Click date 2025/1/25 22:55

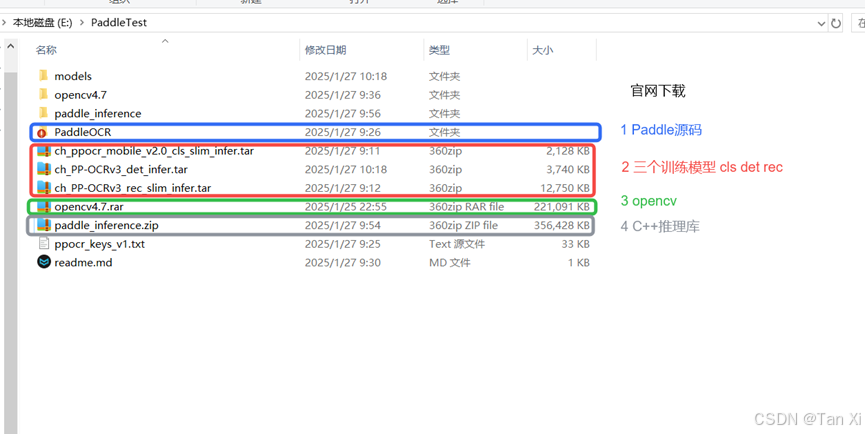[346, 207]
